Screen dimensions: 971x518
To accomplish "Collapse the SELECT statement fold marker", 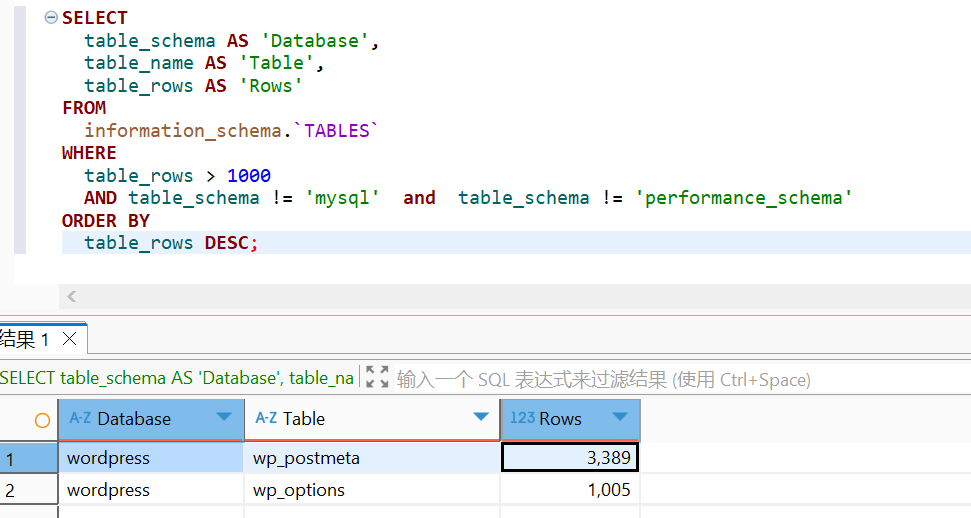I will point(51,18).
